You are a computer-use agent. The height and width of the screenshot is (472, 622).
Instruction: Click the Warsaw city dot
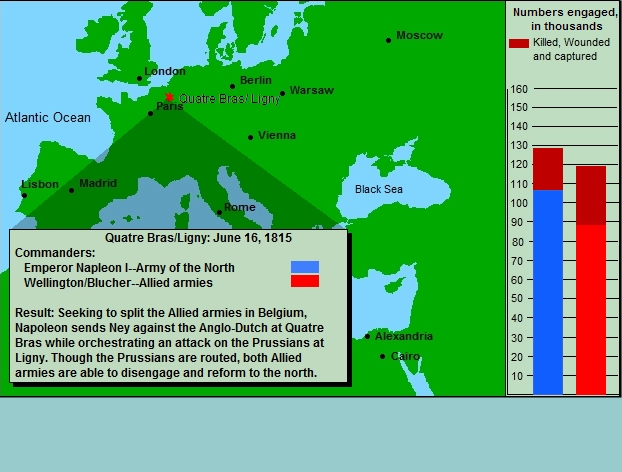coord(282,94)
